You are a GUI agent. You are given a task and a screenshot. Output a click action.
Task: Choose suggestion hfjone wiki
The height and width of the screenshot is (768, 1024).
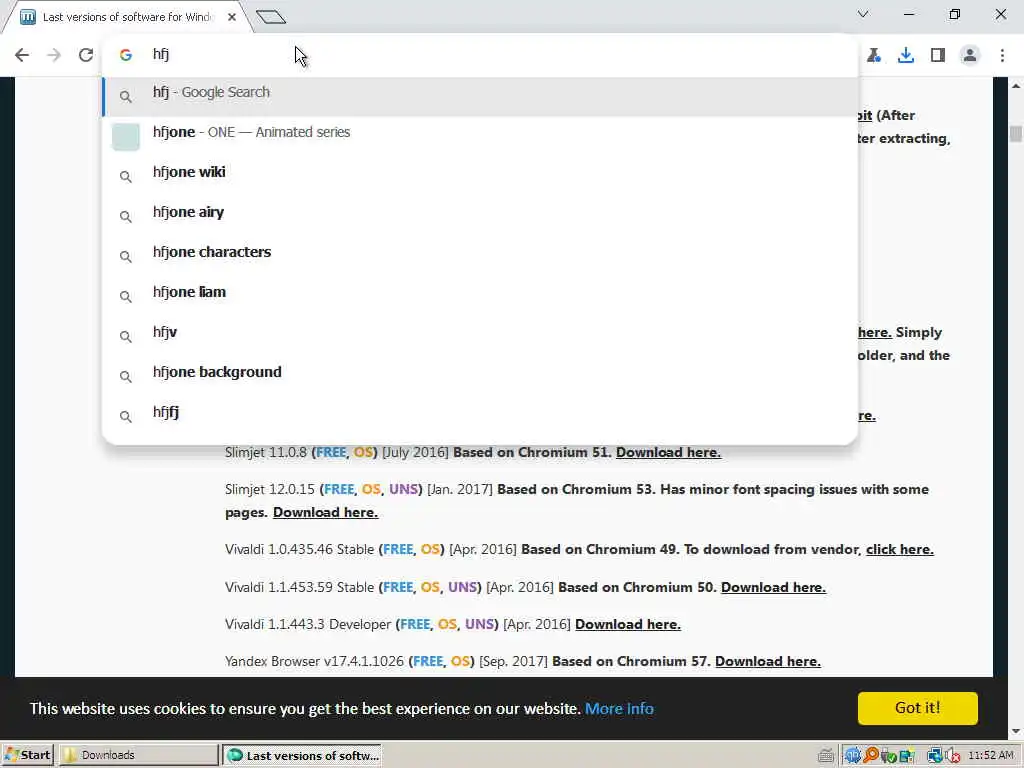tap(480, 176)
